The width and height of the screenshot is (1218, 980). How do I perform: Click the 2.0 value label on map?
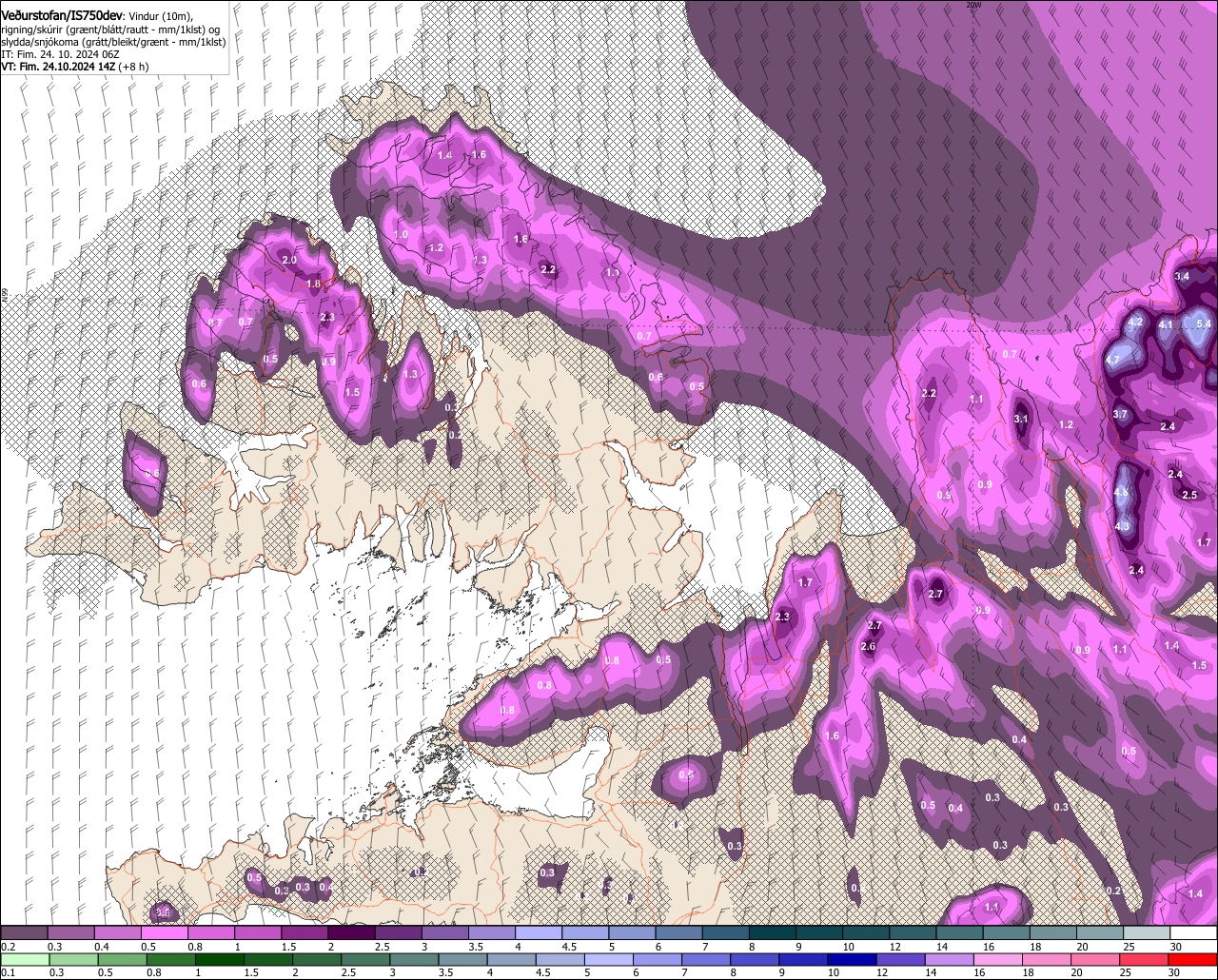coord(289,260)
